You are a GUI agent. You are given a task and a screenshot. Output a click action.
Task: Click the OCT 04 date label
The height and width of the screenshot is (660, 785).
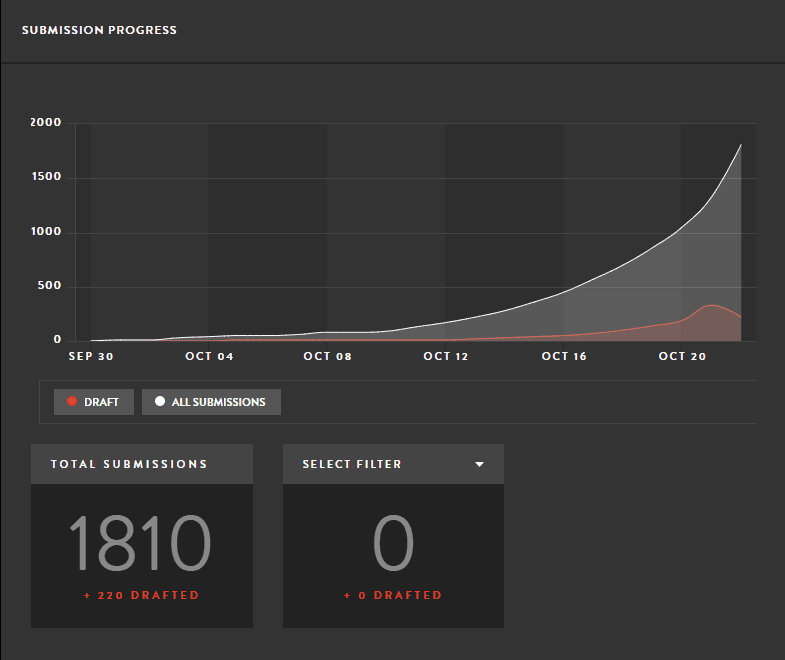209,356
